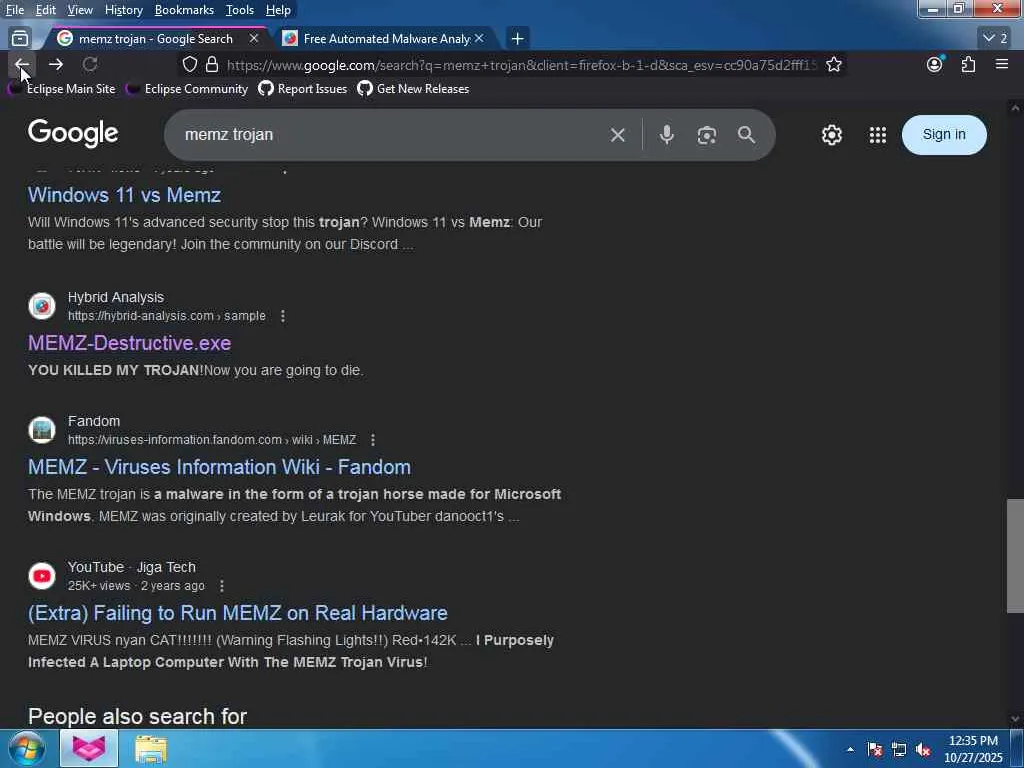List all tabs dropdown showing 2
Screen dimensions: 1024x768
tap(995, 39)
